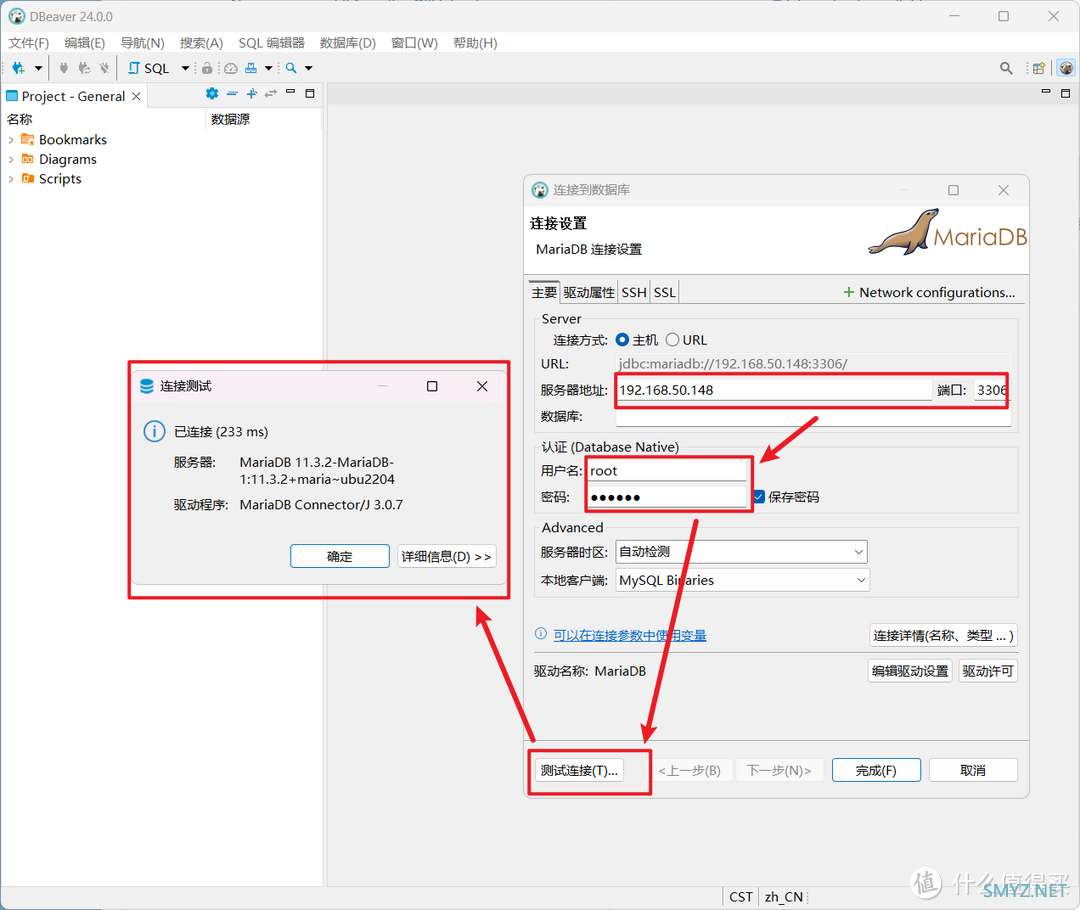The image size is (1080, 910).
Task: Click the blue gear configure icon in Project panel
Action: 212,94
